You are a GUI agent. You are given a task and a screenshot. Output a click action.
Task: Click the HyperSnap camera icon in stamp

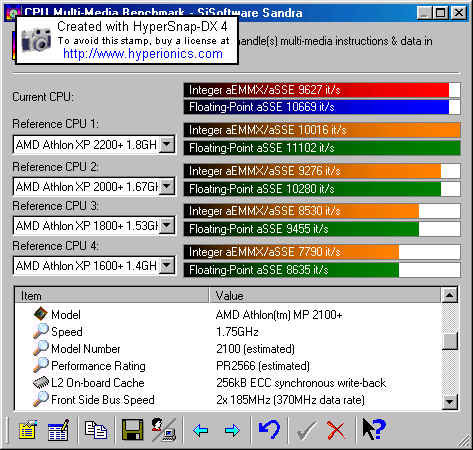pyautogui.click(x=36, y=40)
